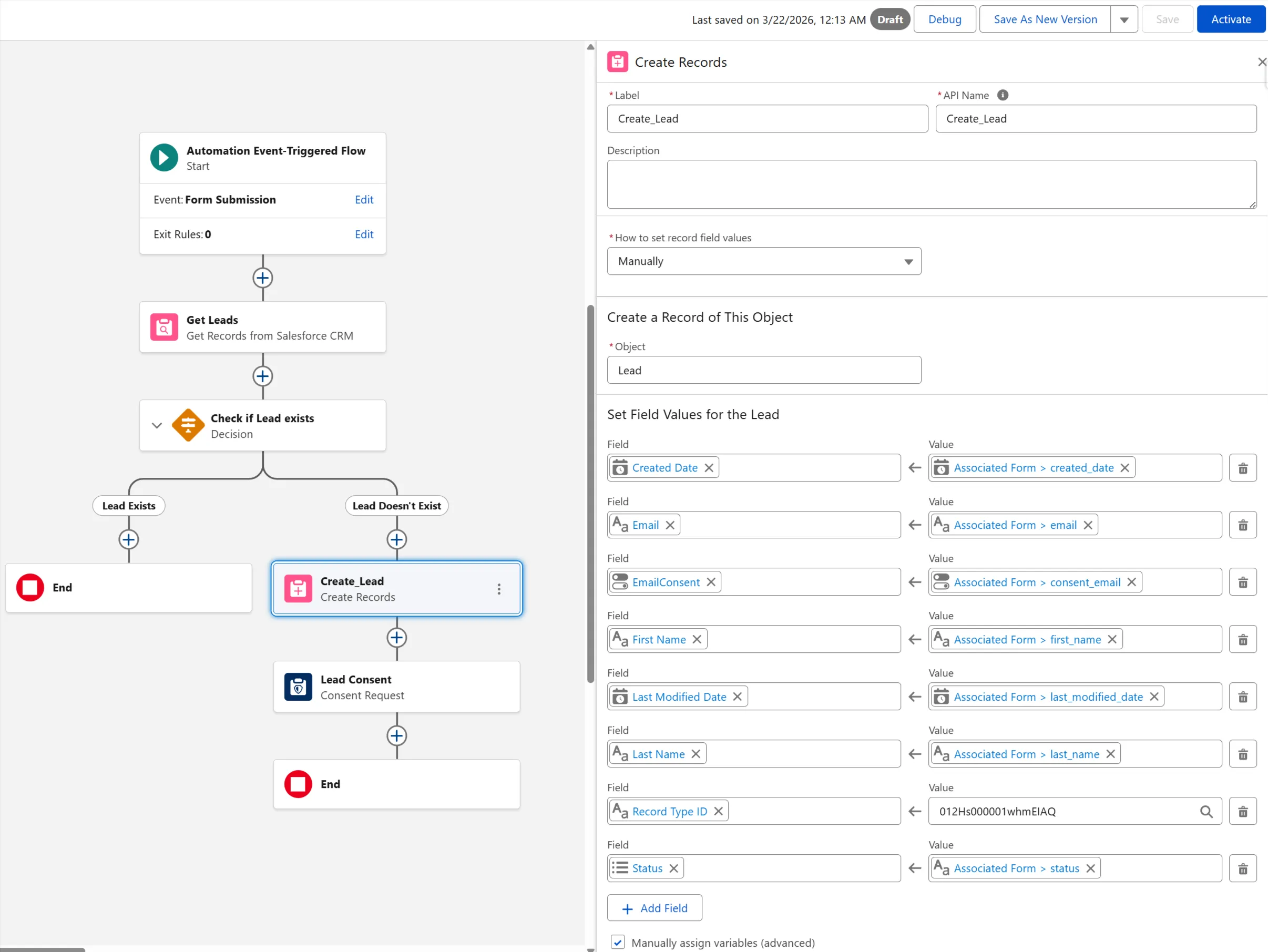Viewport: 1268px width, 952px height.
Task: Select the Lead Exists branch label
Action: (129, 506)
